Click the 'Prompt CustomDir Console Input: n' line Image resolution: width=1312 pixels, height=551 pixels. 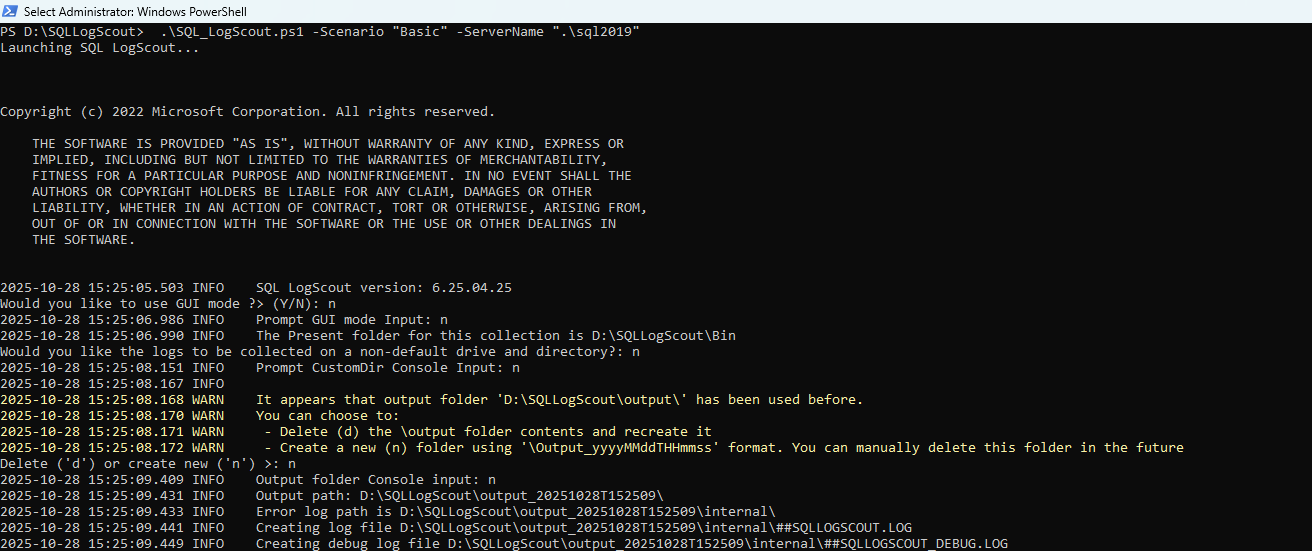(x=260, y=368)
